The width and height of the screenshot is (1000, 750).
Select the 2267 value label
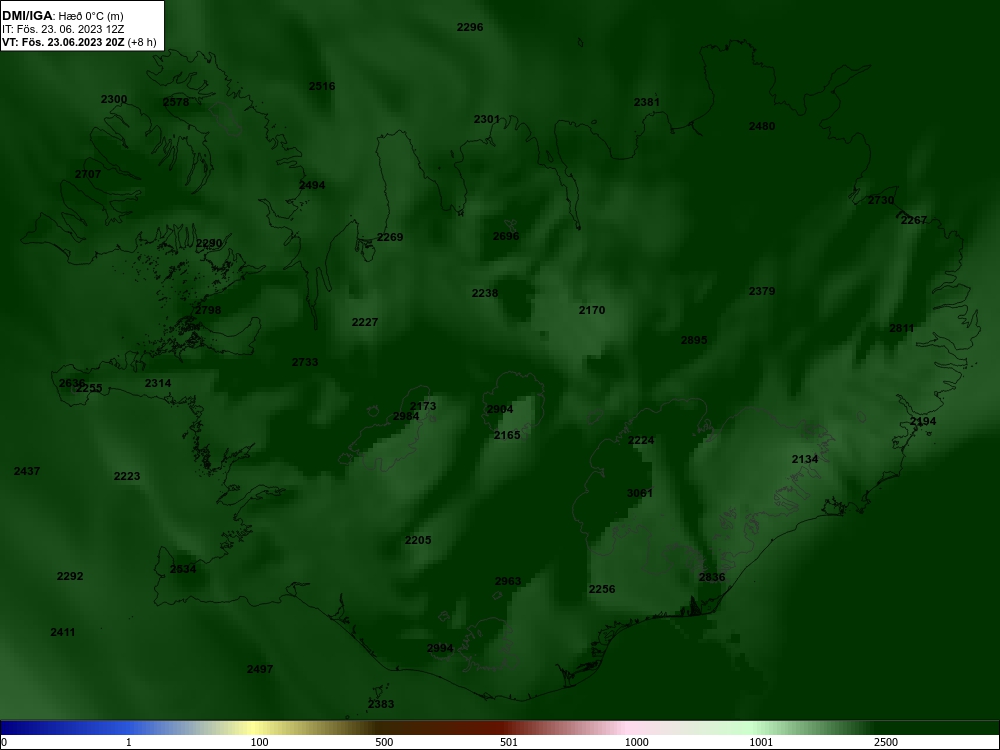click(x=913, y=220)
